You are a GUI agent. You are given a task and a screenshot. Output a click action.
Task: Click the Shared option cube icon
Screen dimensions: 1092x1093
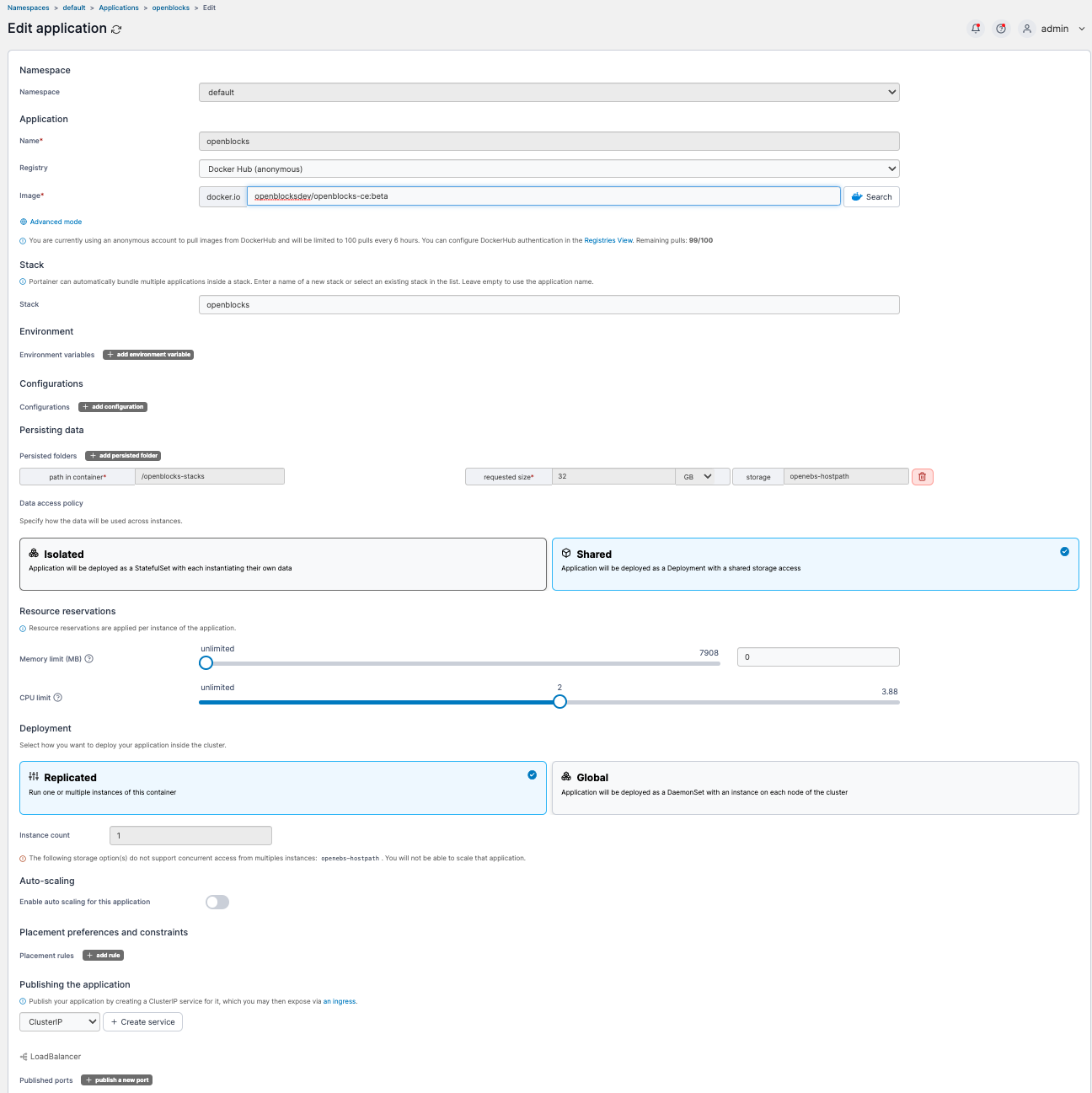pyautogui.click(x=566, y=554)
